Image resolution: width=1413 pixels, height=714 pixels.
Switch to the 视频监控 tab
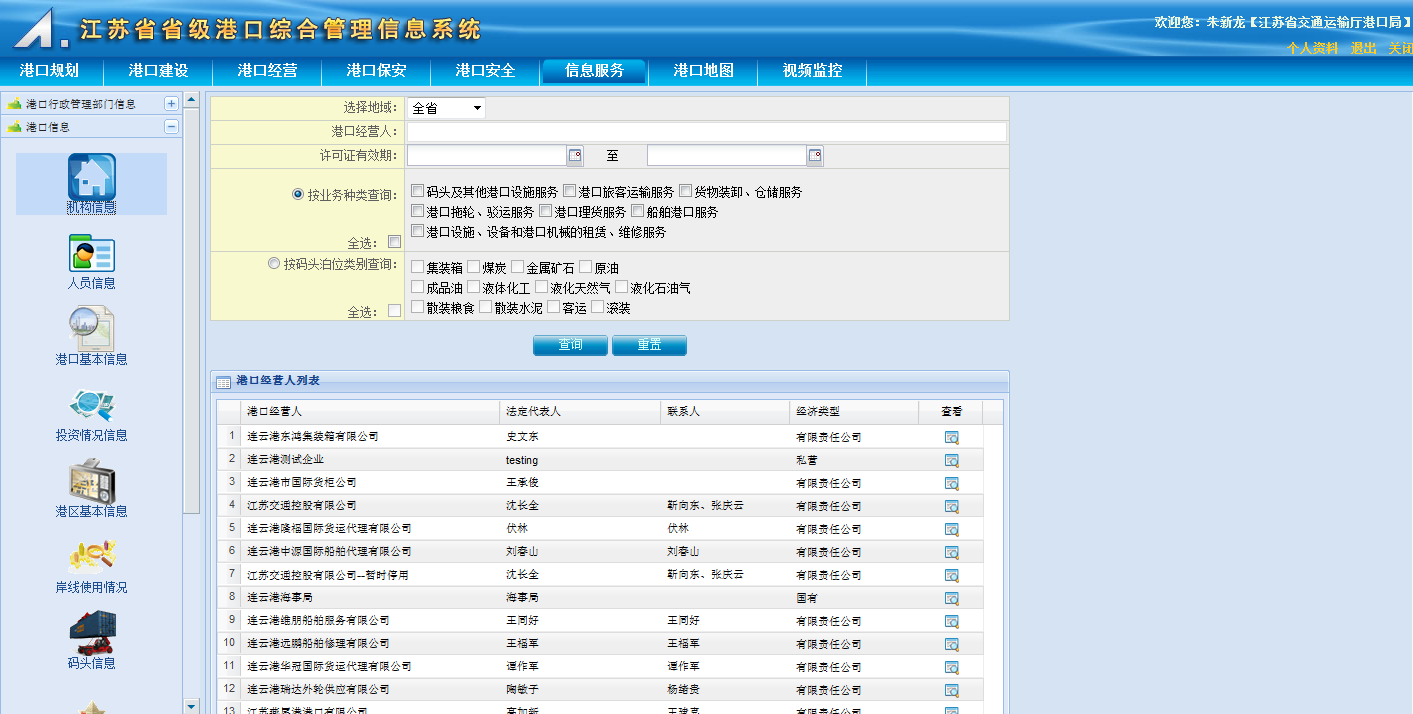pyautogui.click(x=812, y=71)
